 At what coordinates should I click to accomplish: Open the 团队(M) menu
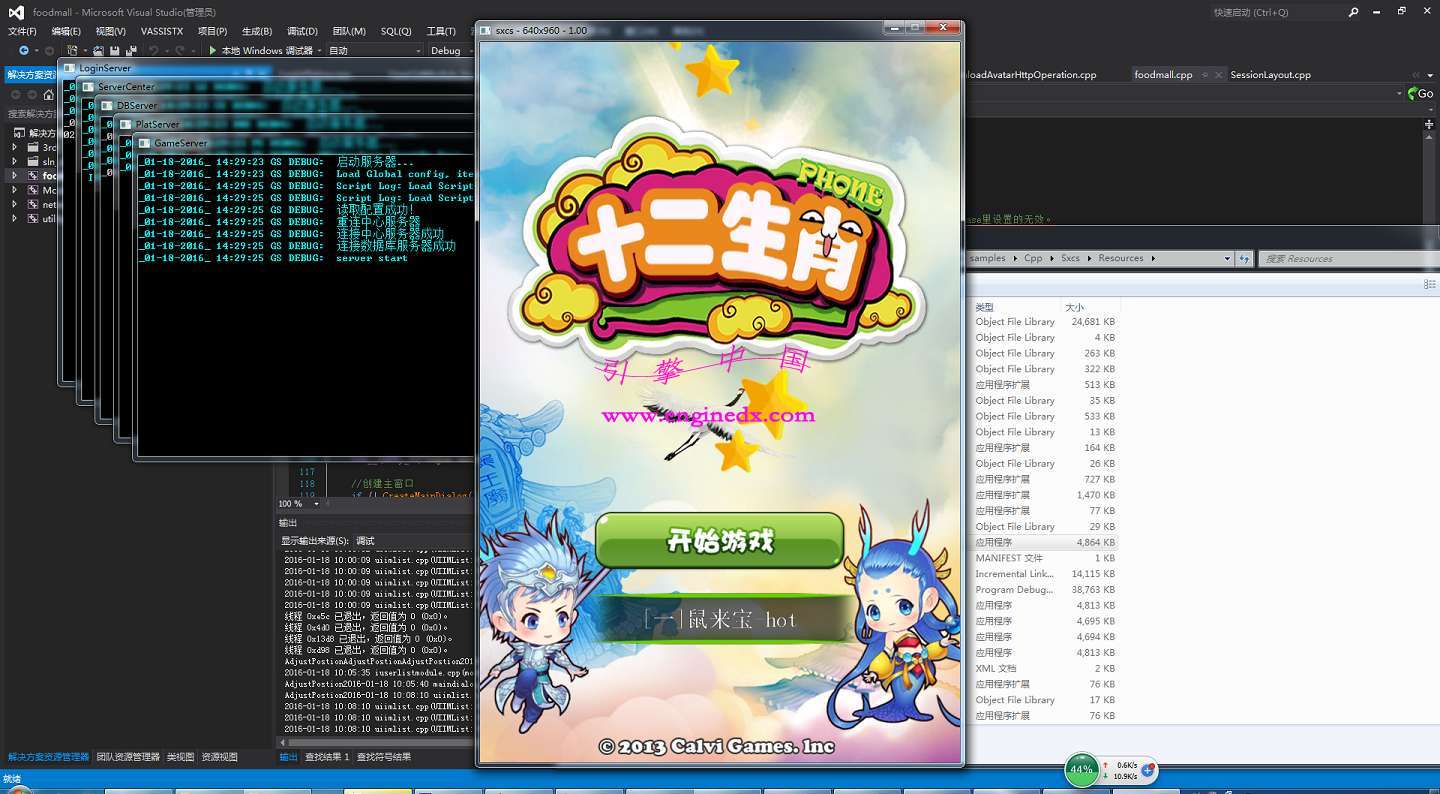click(349, 31)
